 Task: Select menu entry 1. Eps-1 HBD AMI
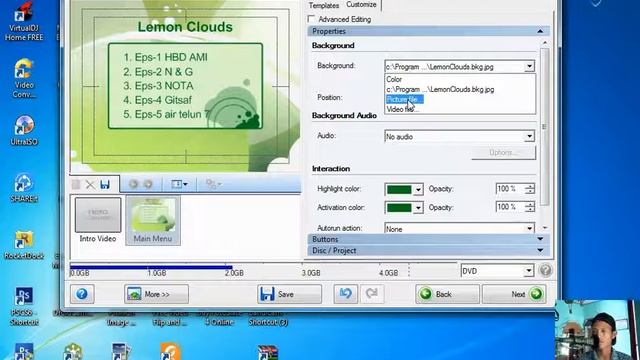[x=165, y=57]
